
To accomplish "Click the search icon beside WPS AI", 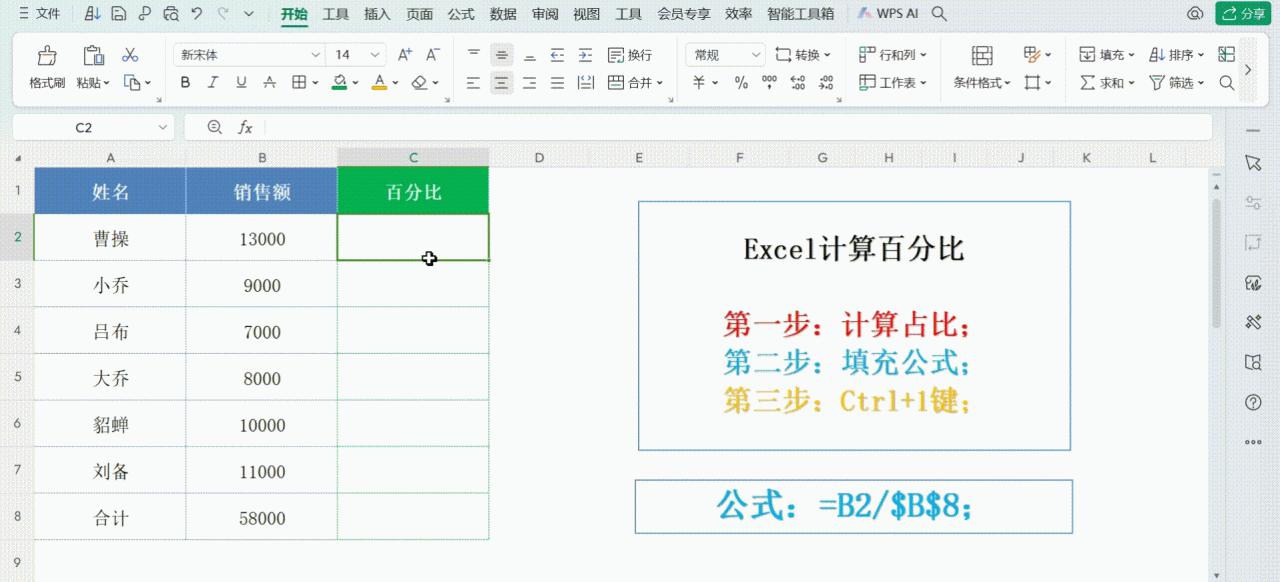I will pyautogui.click(x=939, y=14).
